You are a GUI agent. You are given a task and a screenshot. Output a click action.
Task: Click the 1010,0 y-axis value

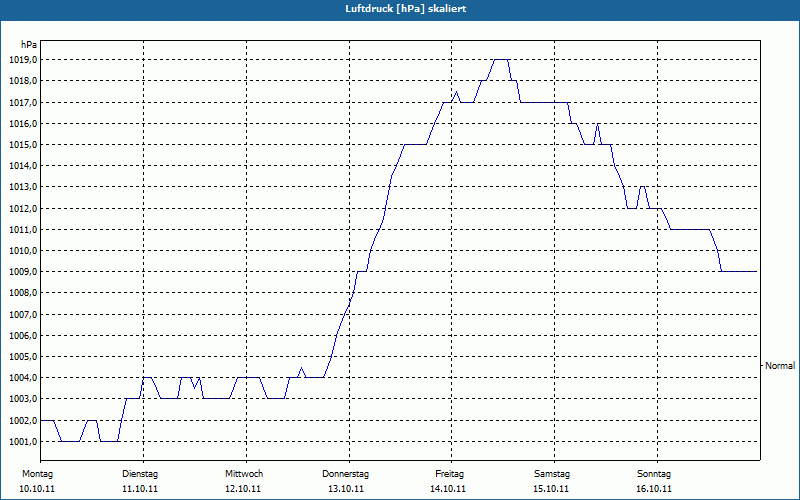[x=23, y=251]
